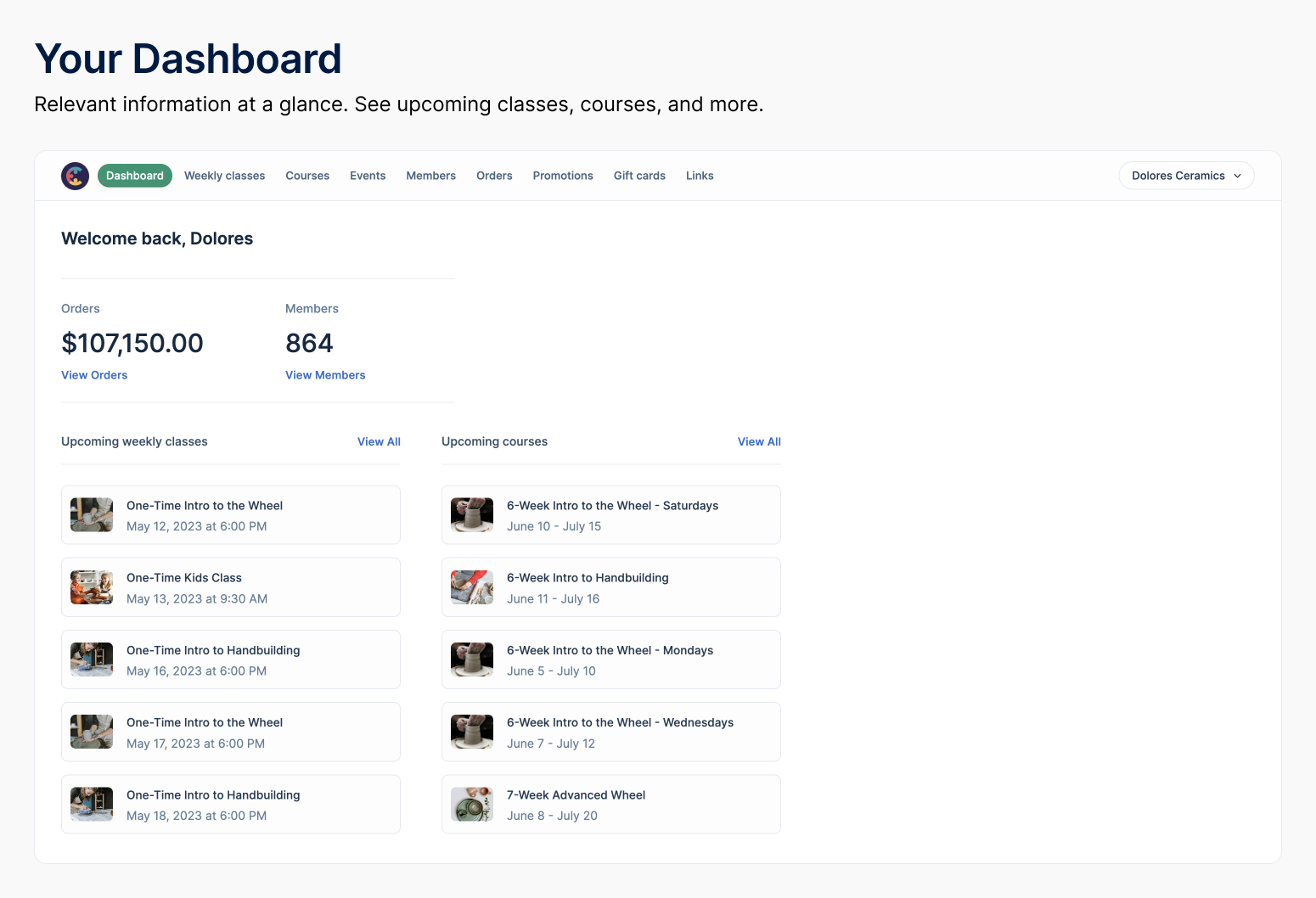1316x898 pixels.
Task: Select the Events menu item
Action: point(367,176)
